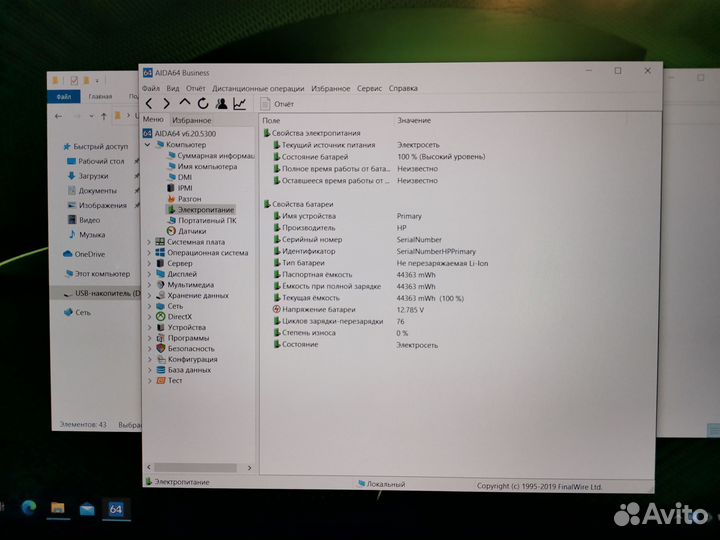Screen dimensions: 720x540
Task: Open File Explorer from the taskbar
Action: click(58, 508)
